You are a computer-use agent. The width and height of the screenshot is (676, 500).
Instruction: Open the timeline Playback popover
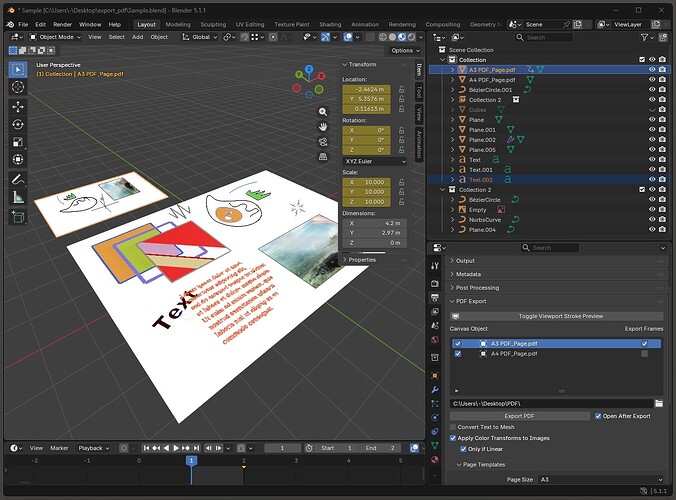coord(94,448)
